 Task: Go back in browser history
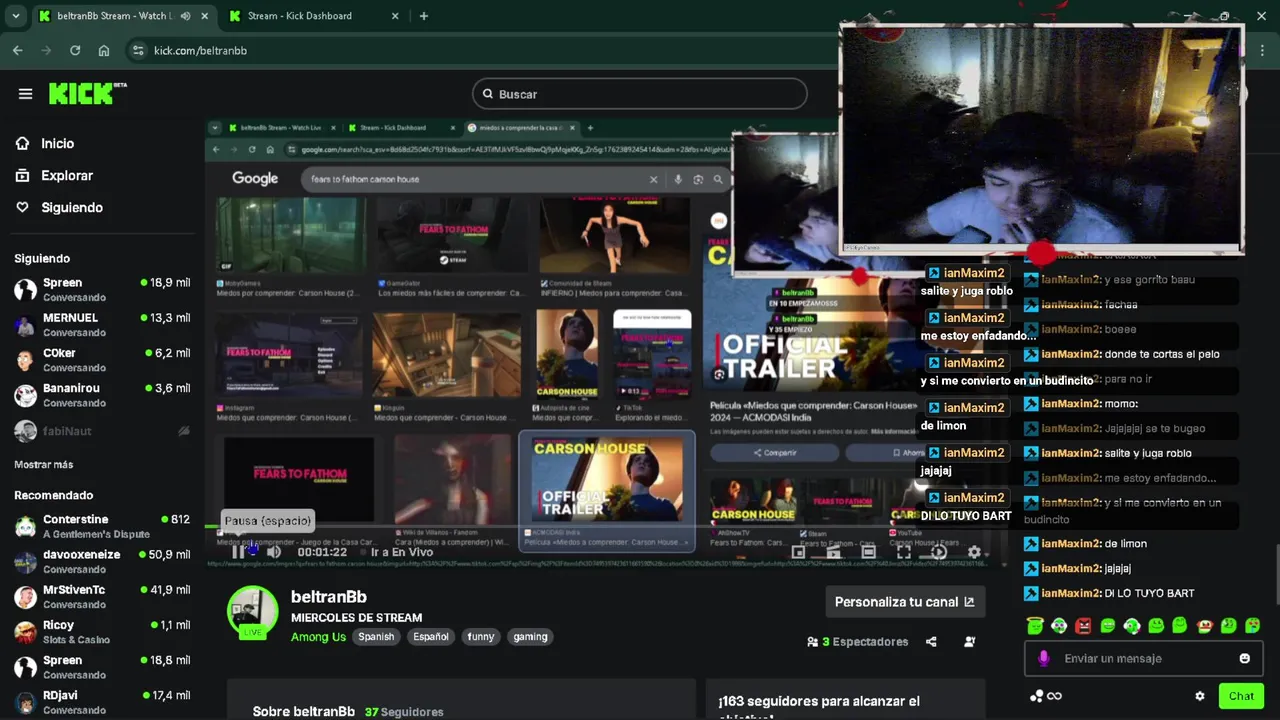[x=18, y=50]
